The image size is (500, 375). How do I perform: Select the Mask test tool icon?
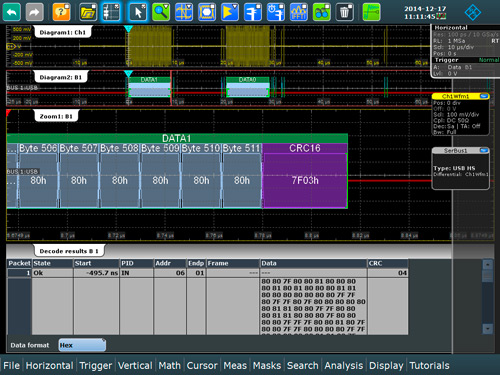[x=207, y=12]
